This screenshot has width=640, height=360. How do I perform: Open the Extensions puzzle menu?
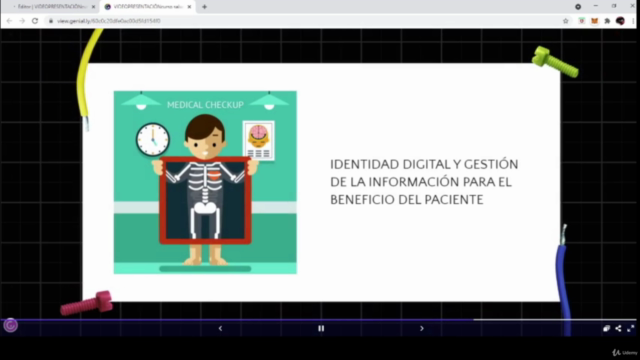click(x=607, y=21)
